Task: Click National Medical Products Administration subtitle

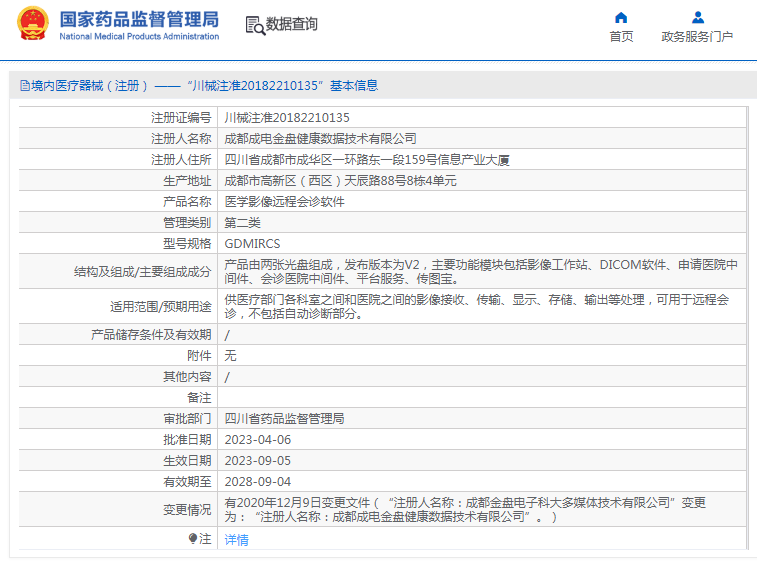Action: coord(139,36)
